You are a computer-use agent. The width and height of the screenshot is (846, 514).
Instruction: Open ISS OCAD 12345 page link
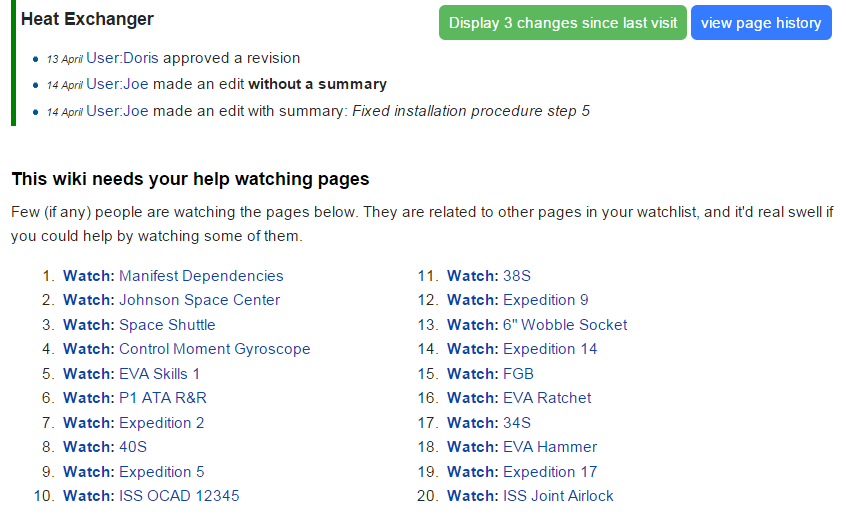click(179, 496)
